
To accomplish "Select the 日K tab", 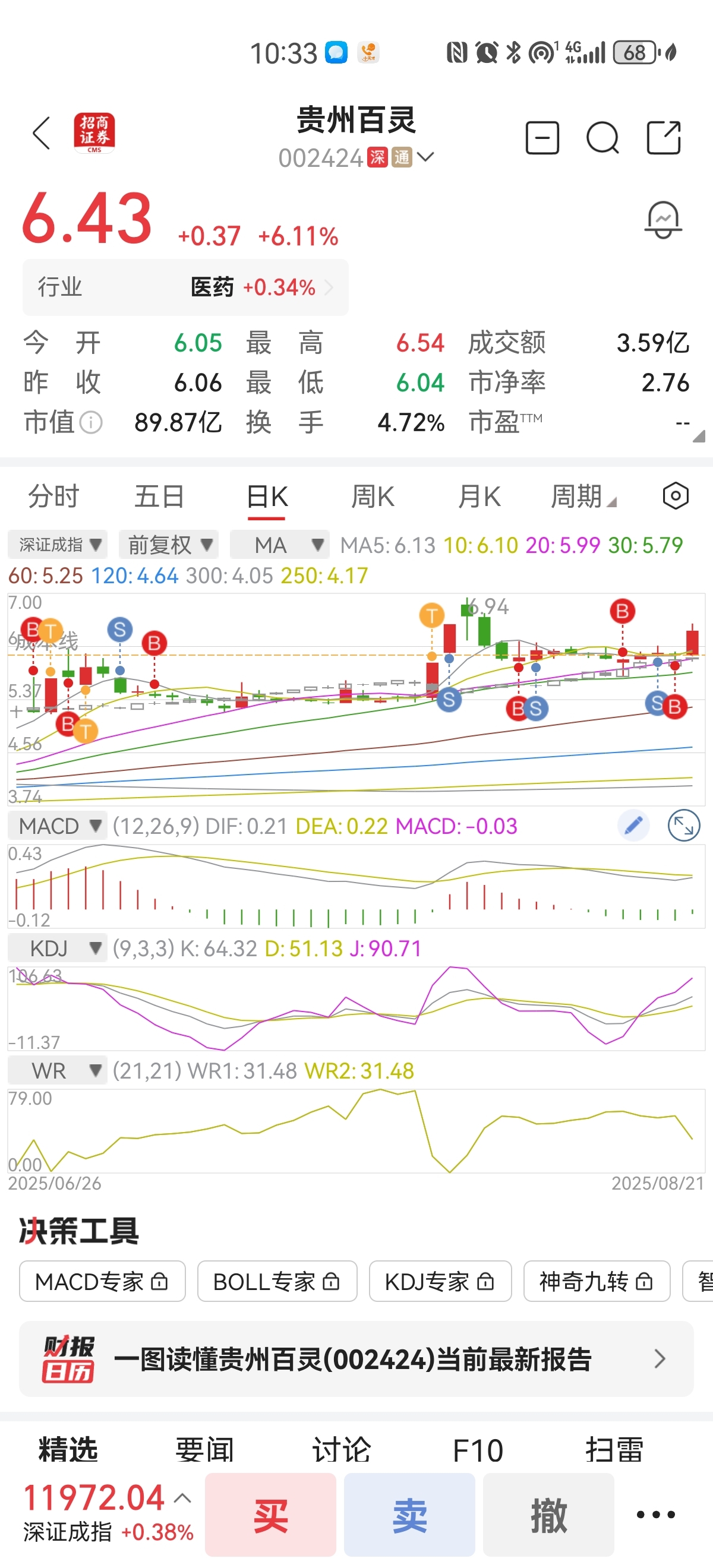I will [x=267, y=497].
